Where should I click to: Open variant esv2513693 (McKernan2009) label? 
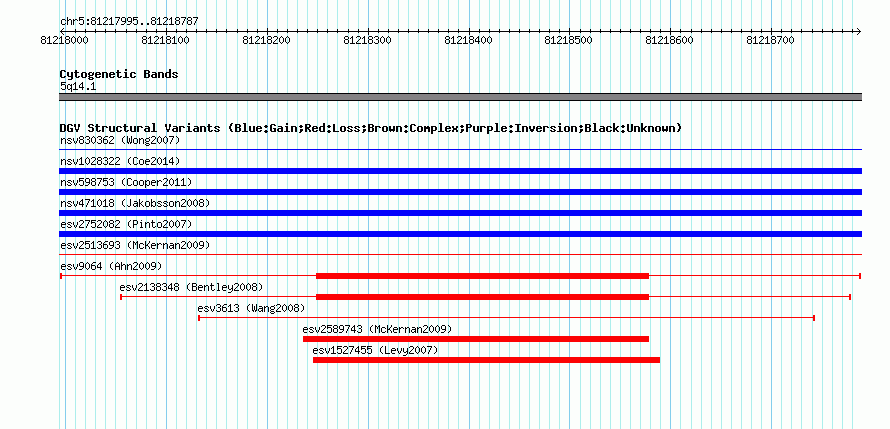tap(135, 245)
